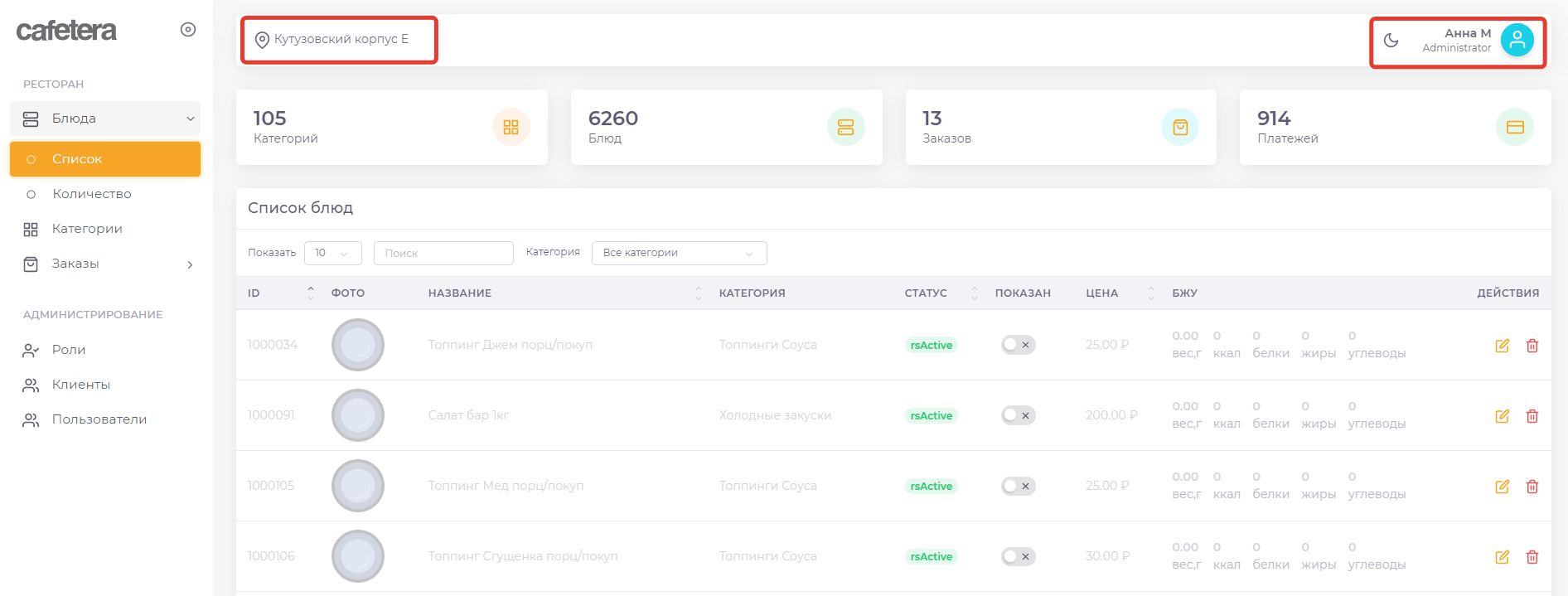Viewport: 1568px width, 596px height.
Task: Click the Поиск search field
Action: pos(443,253)
